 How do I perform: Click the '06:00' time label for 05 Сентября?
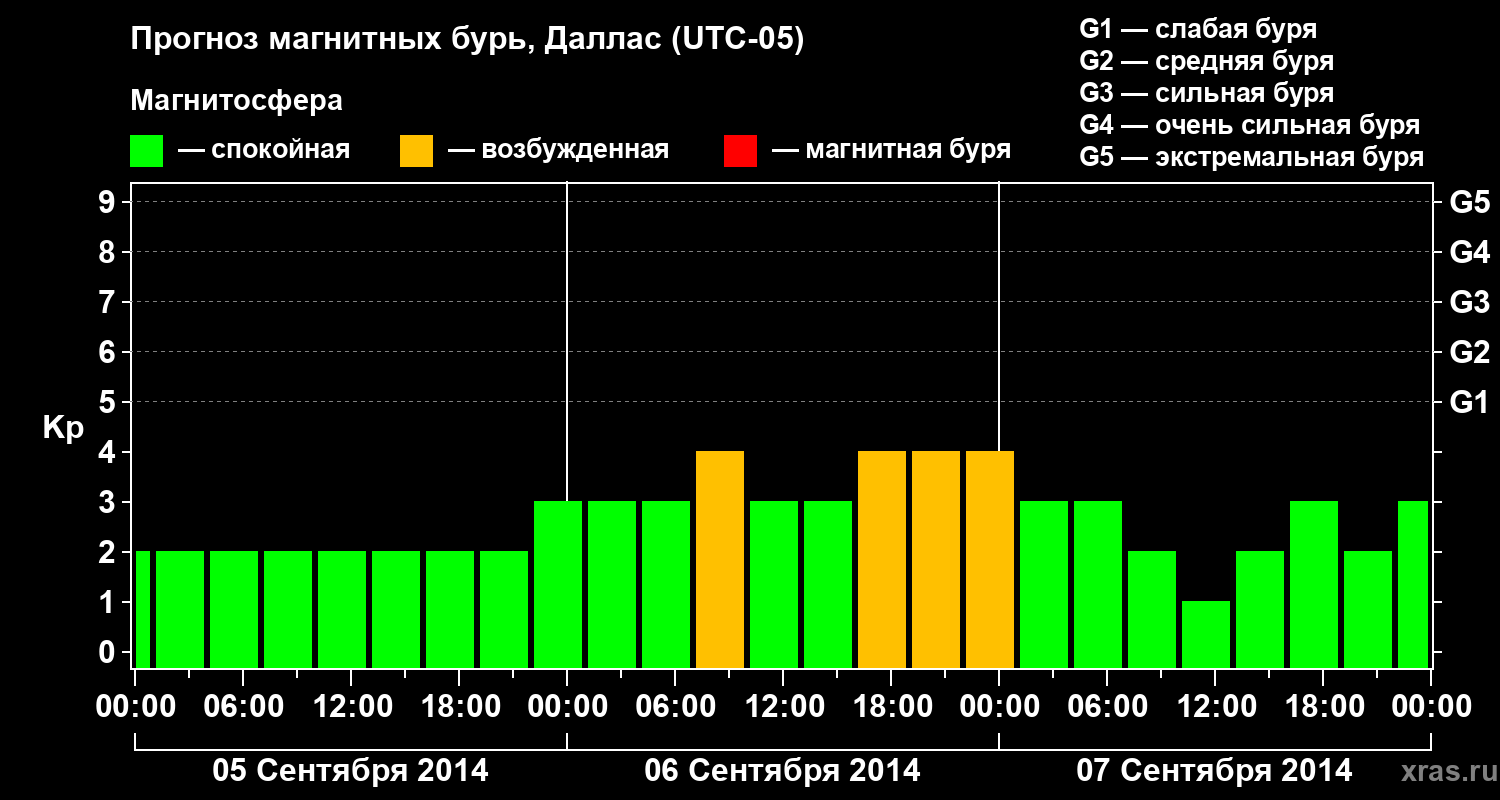pyautogui.click(x=243, y=707)
